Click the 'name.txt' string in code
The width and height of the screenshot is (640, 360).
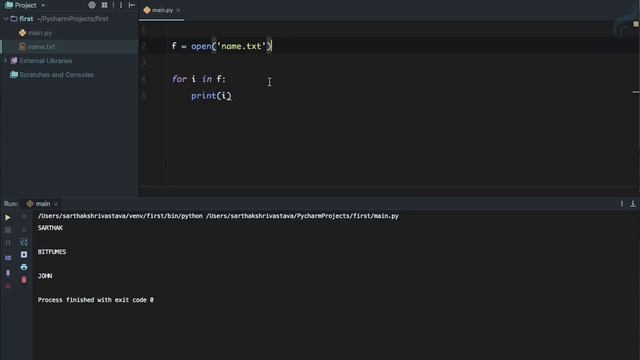[x=241, y=46]
